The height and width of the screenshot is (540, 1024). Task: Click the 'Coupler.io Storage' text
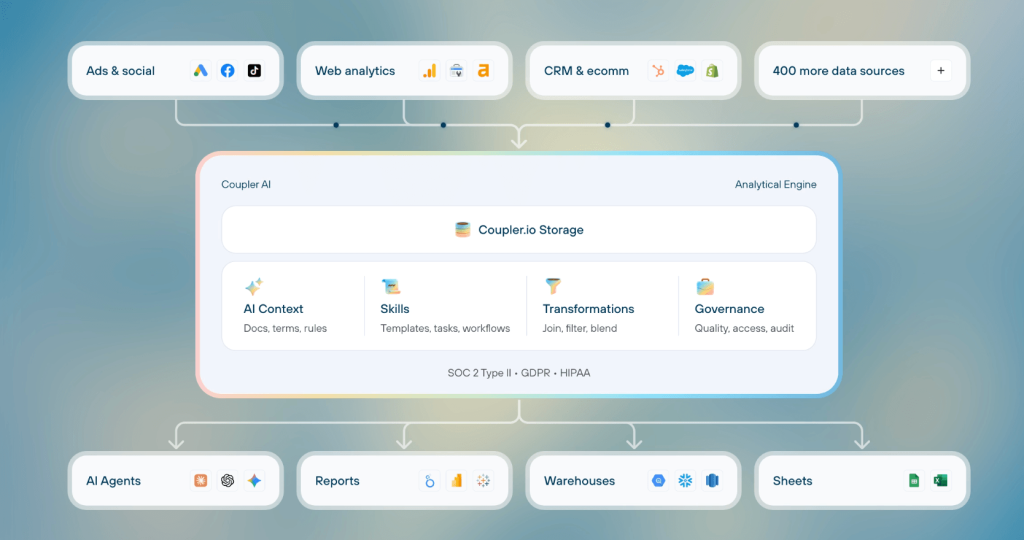pyautogui.click(x=531, y=230)
